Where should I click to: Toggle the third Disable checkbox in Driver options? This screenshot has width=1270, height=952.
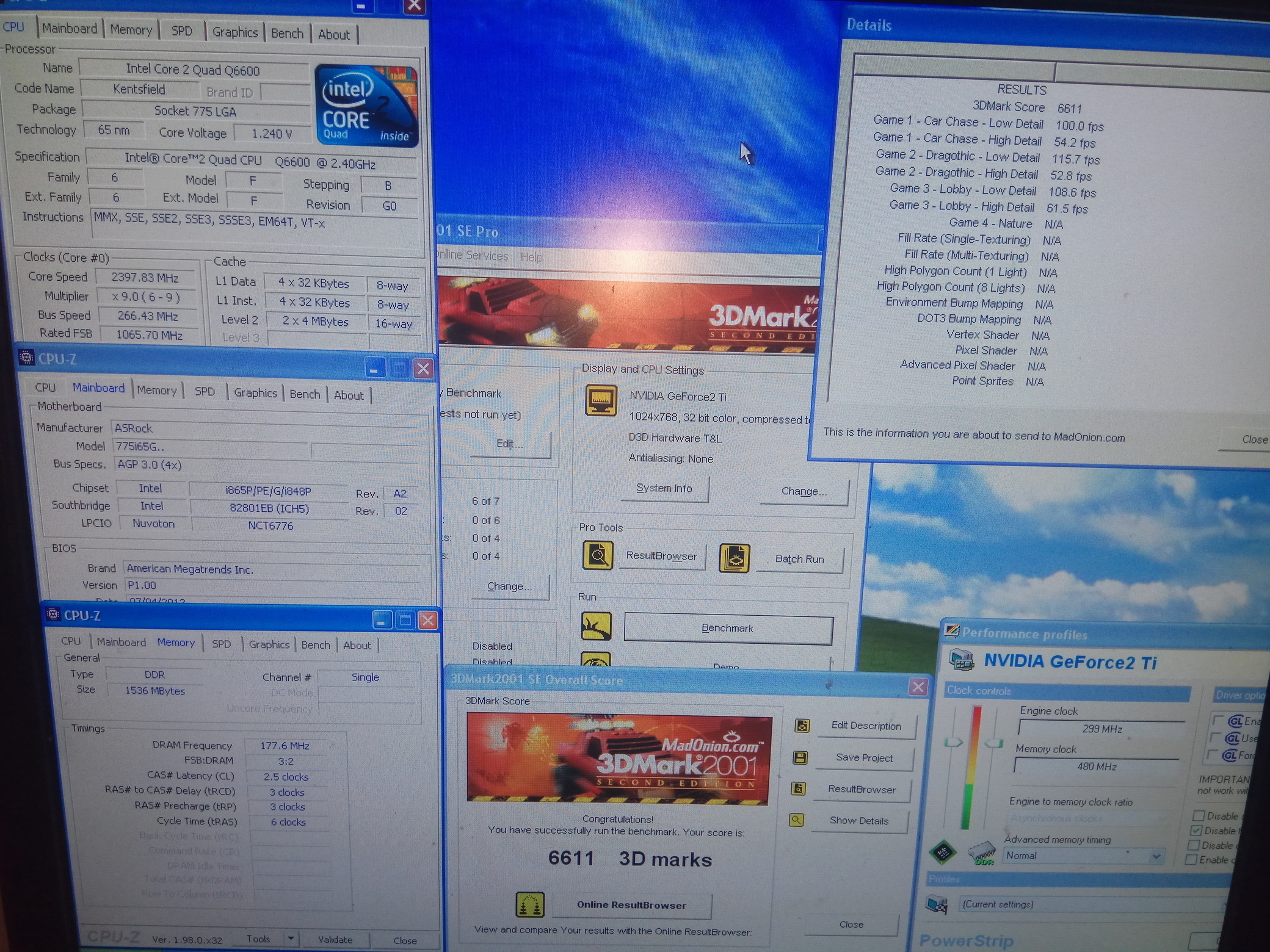1194,845
